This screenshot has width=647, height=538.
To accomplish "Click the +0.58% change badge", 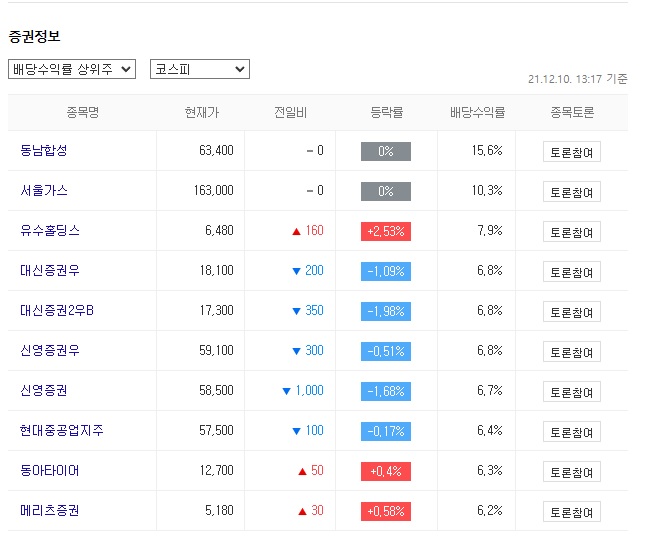I will (x=386, y=512).
